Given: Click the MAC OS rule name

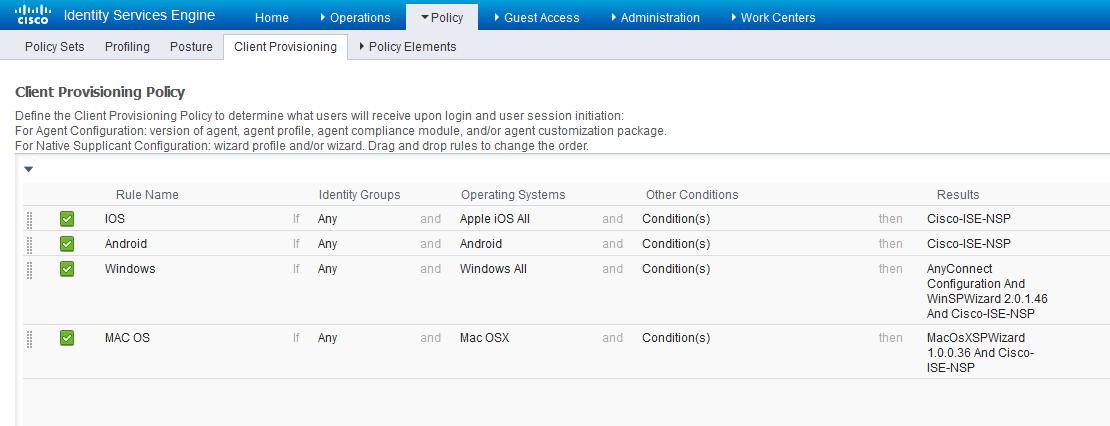Looking at the screenshot, I should pyautogui.click(x=127, y=338).
